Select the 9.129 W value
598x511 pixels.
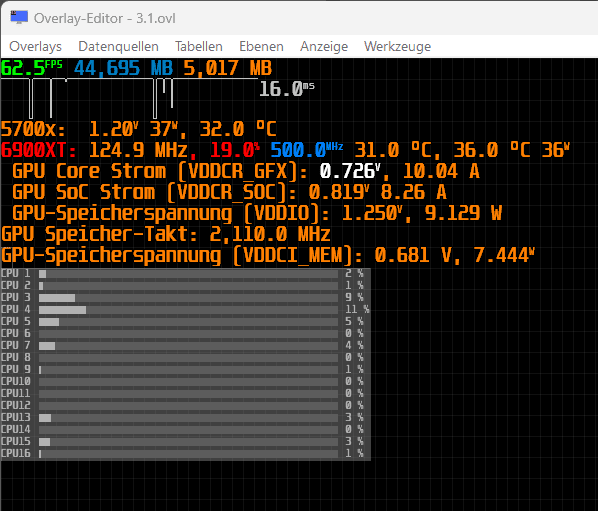coord(463,213)
